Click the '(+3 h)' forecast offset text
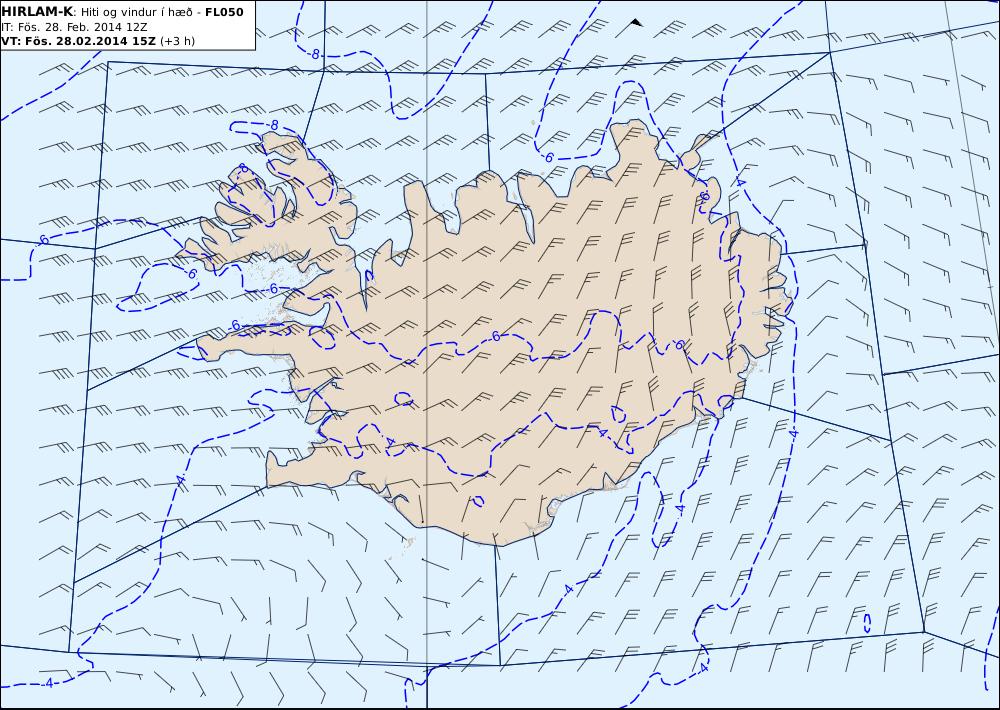1000x710 pixels. click(177, 41)
